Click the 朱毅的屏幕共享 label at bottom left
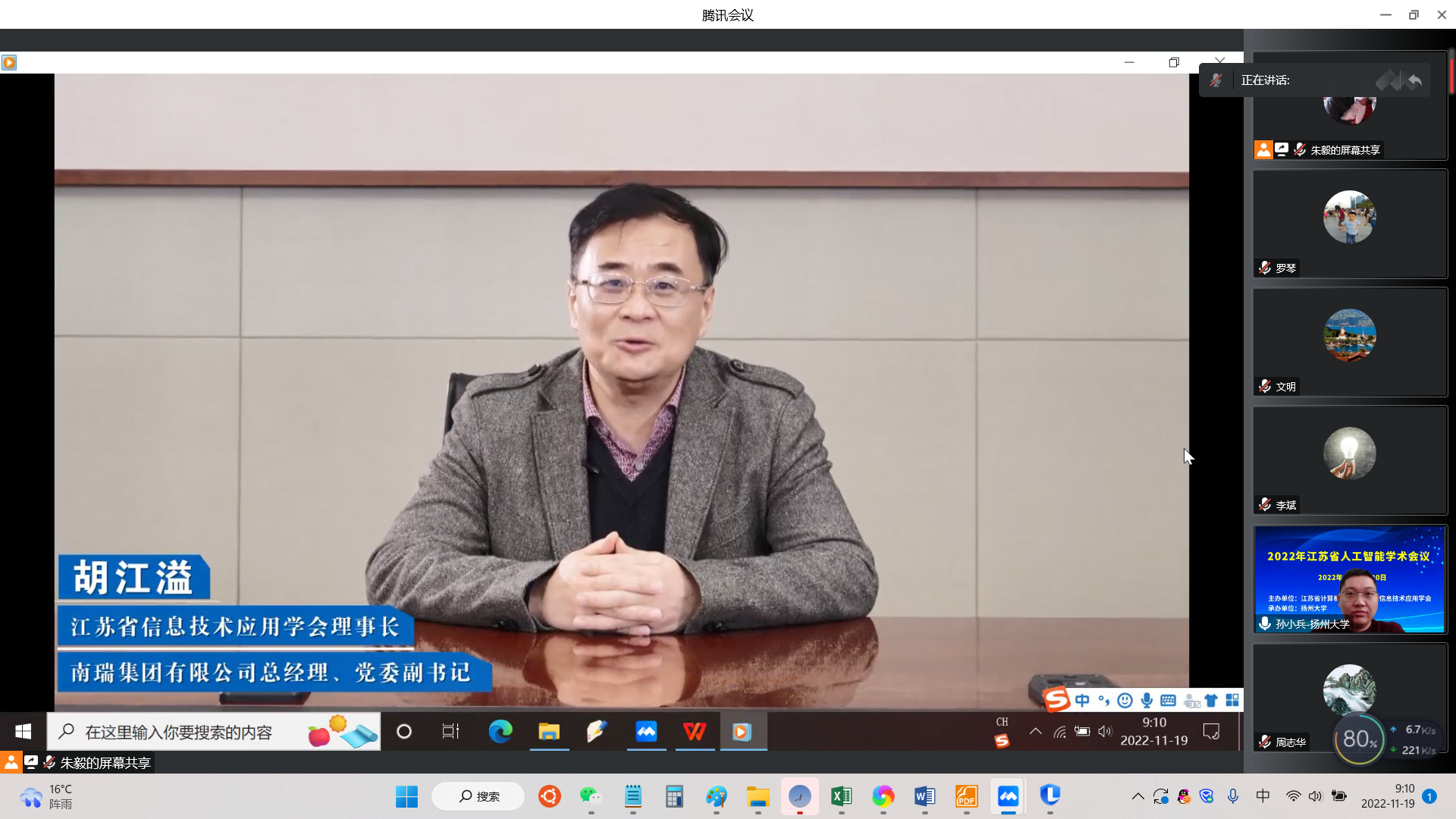This screenshot has width=1456, height=819. tap(105, 762)
